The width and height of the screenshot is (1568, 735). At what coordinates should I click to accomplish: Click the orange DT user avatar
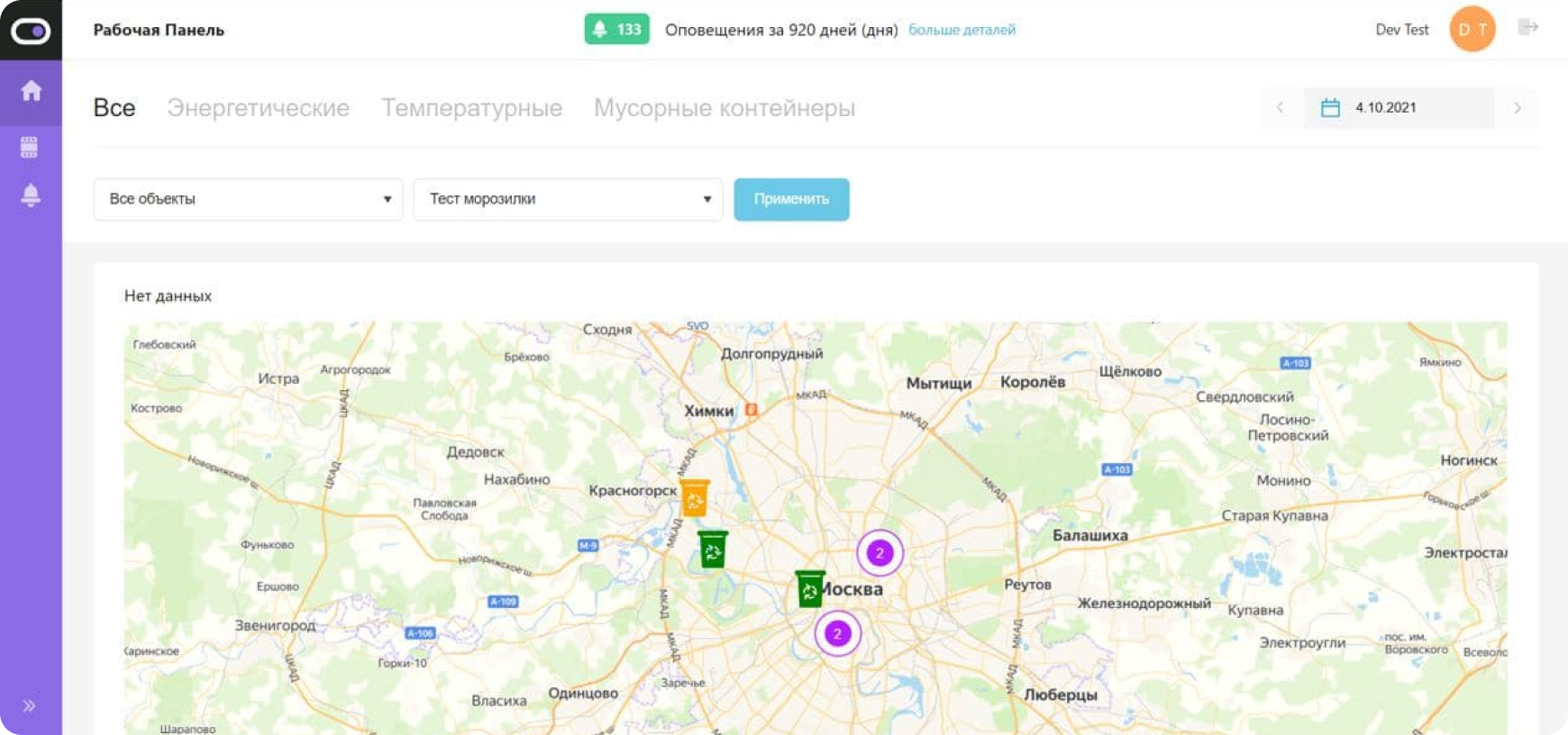click(x=1472, y=29)
